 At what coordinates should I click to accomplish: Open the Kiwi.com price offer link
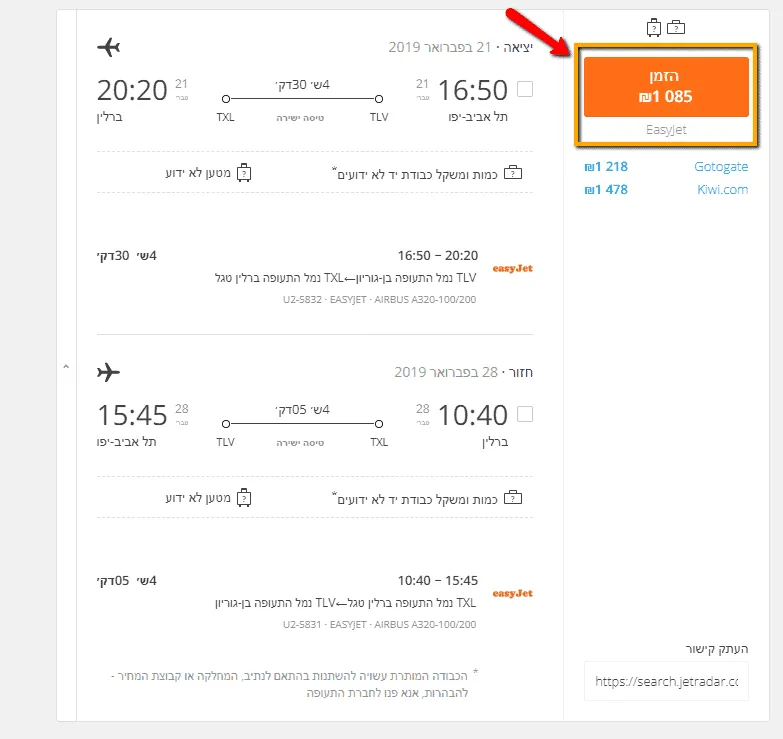(x=722, y=189)
